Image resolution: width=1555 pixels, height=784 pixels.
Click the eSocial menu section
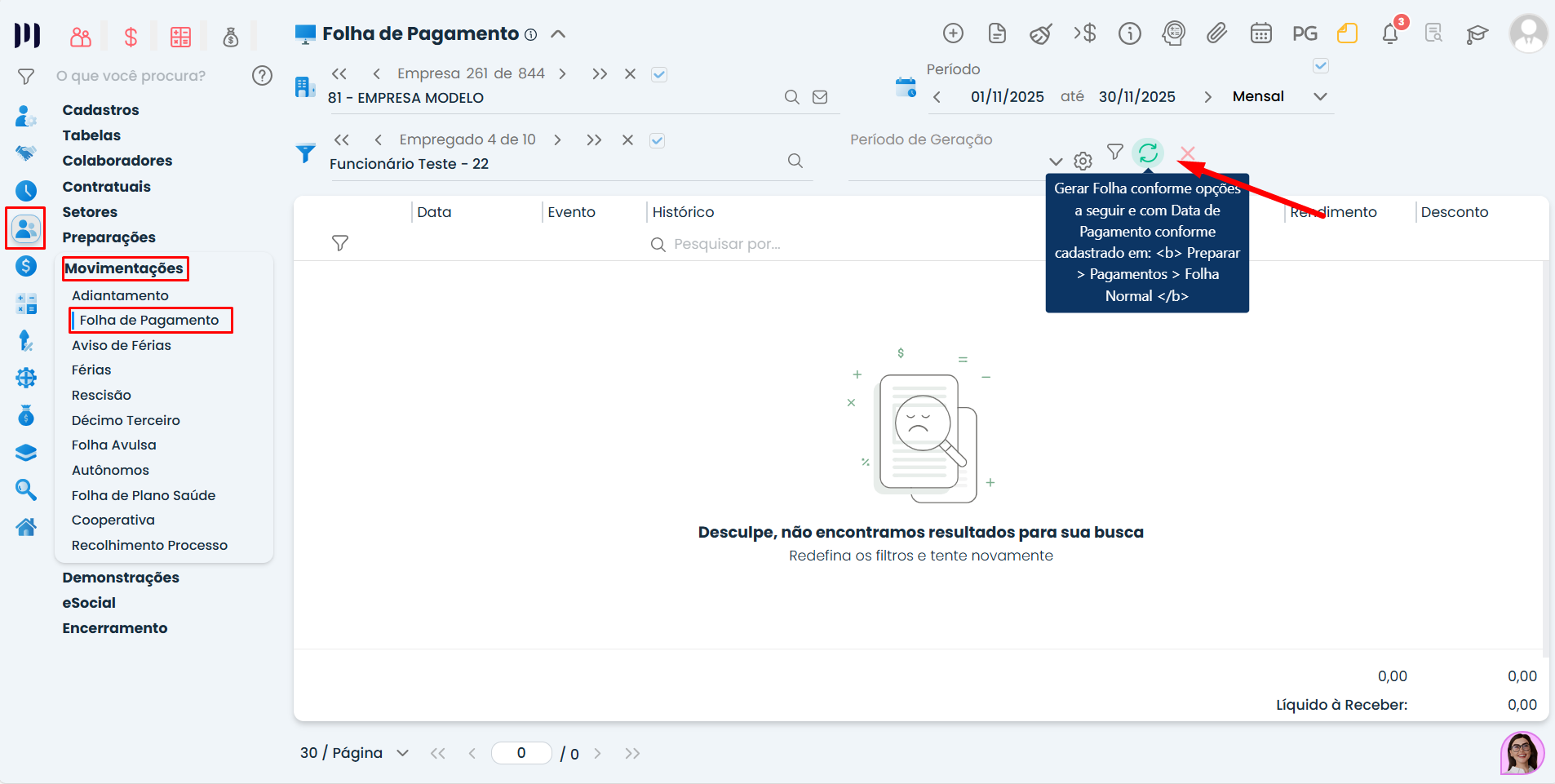89,603
